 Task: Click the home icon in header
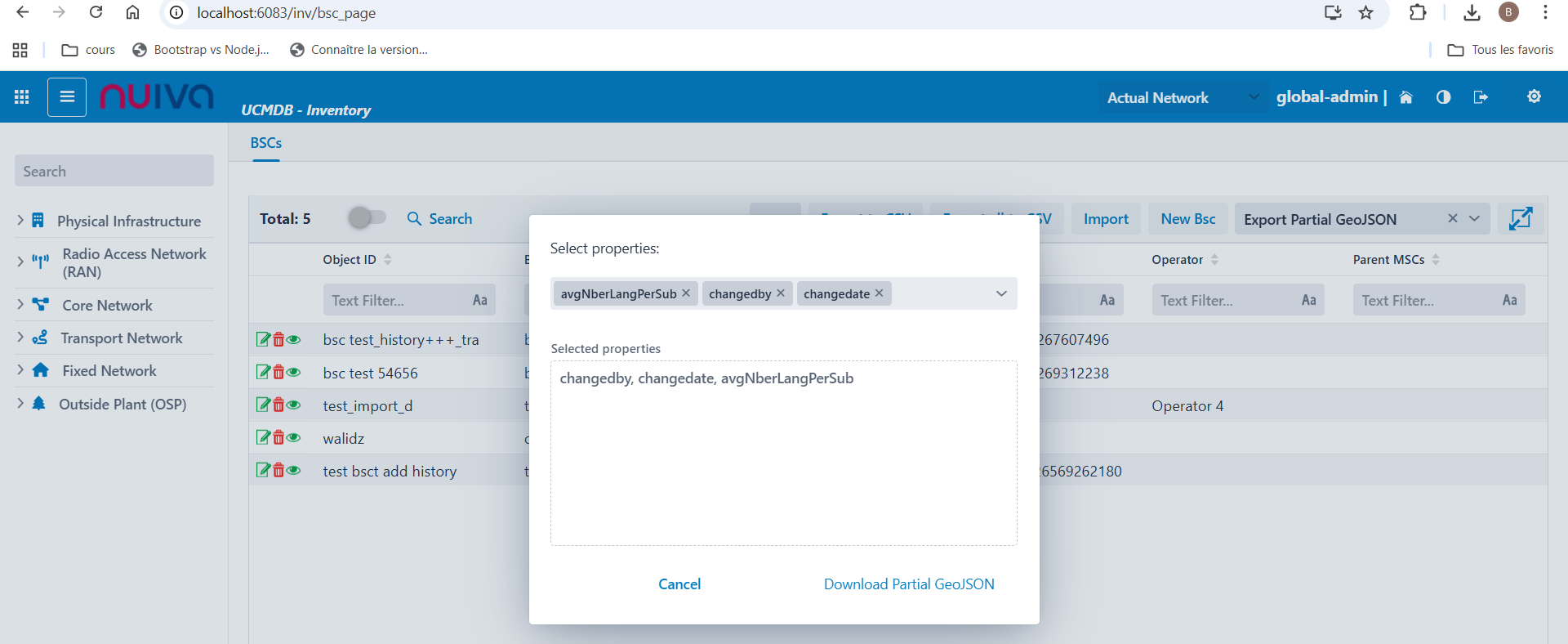pyautogui.click(x=1405, y=97)
